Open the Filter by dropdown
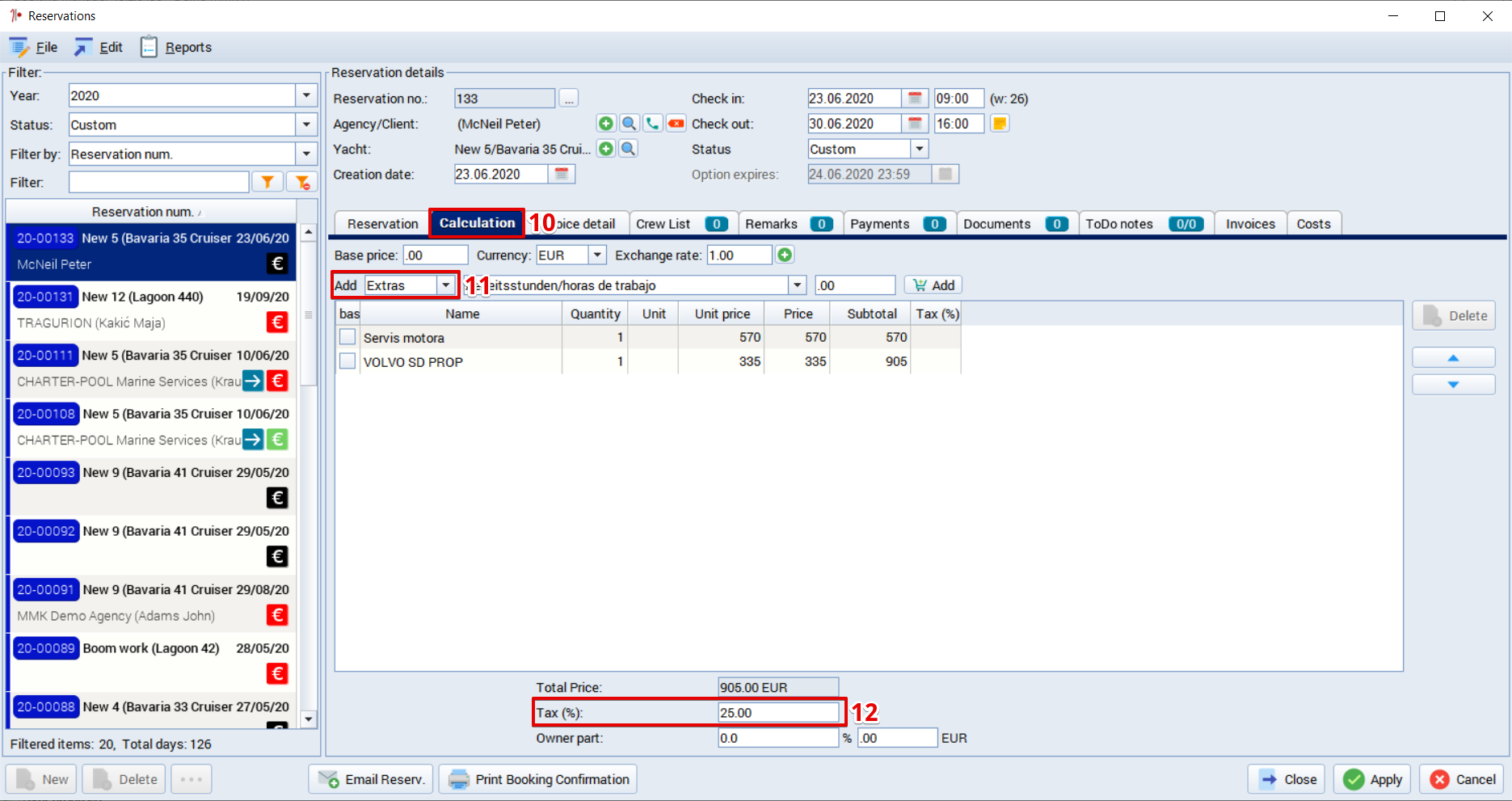 306,154
